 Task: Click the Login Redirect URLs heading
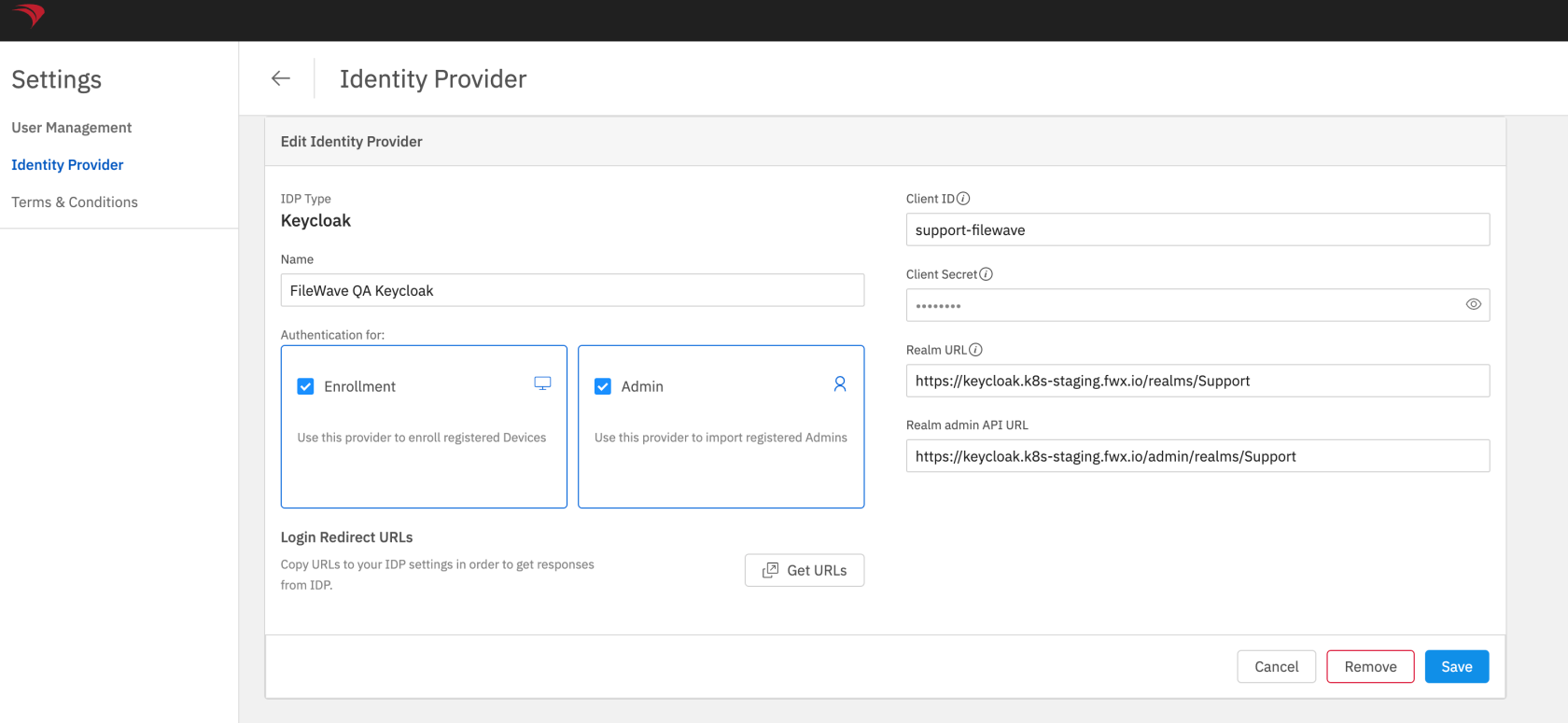point(346,537)
